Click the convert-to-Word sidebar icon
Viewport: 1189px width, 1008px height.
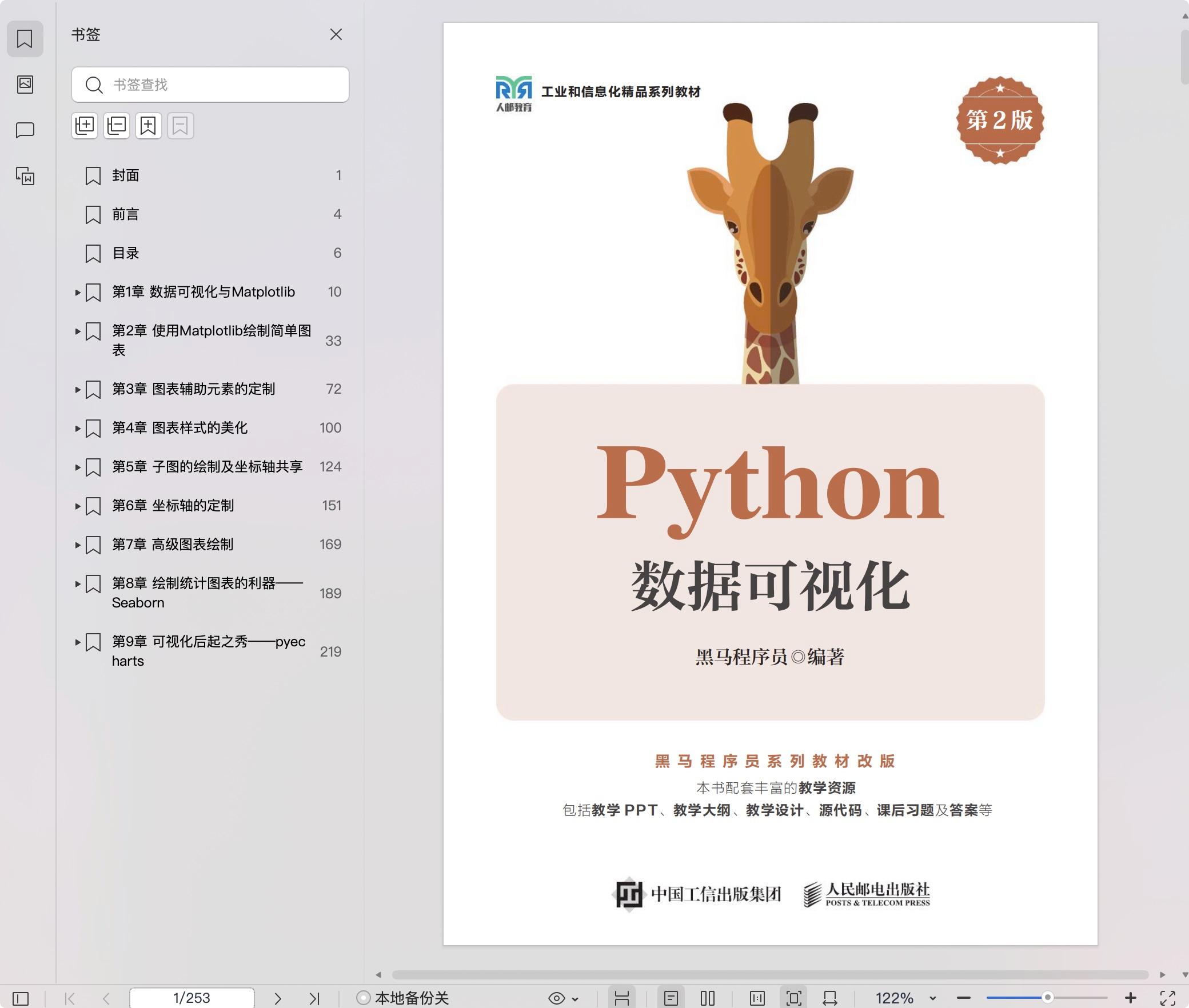(x=25, y=176)
